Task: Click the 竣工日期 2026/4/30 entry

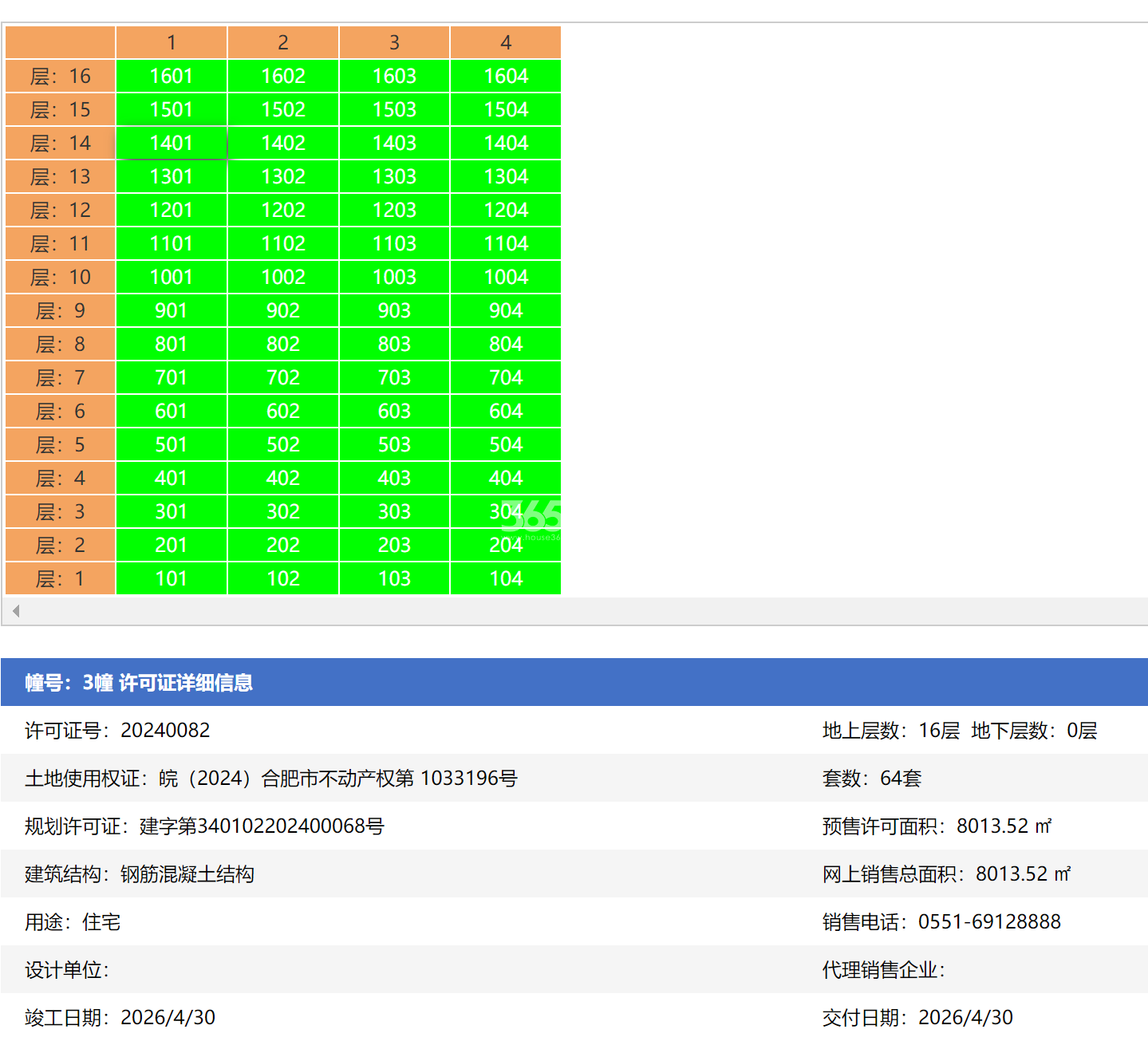Action: [x=120, y=1017]
